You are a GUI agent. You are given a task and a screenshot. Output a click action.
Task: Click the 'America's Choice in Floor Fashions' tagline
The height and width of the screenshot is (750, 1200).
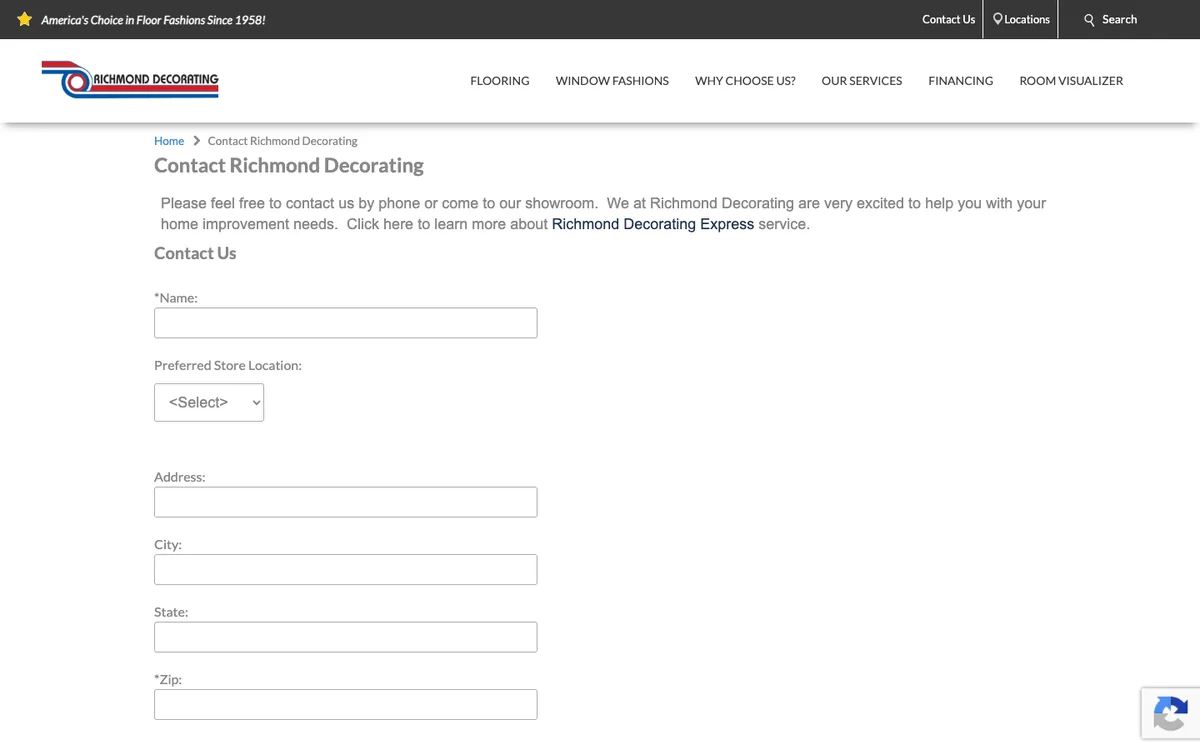tap(153, 20)
